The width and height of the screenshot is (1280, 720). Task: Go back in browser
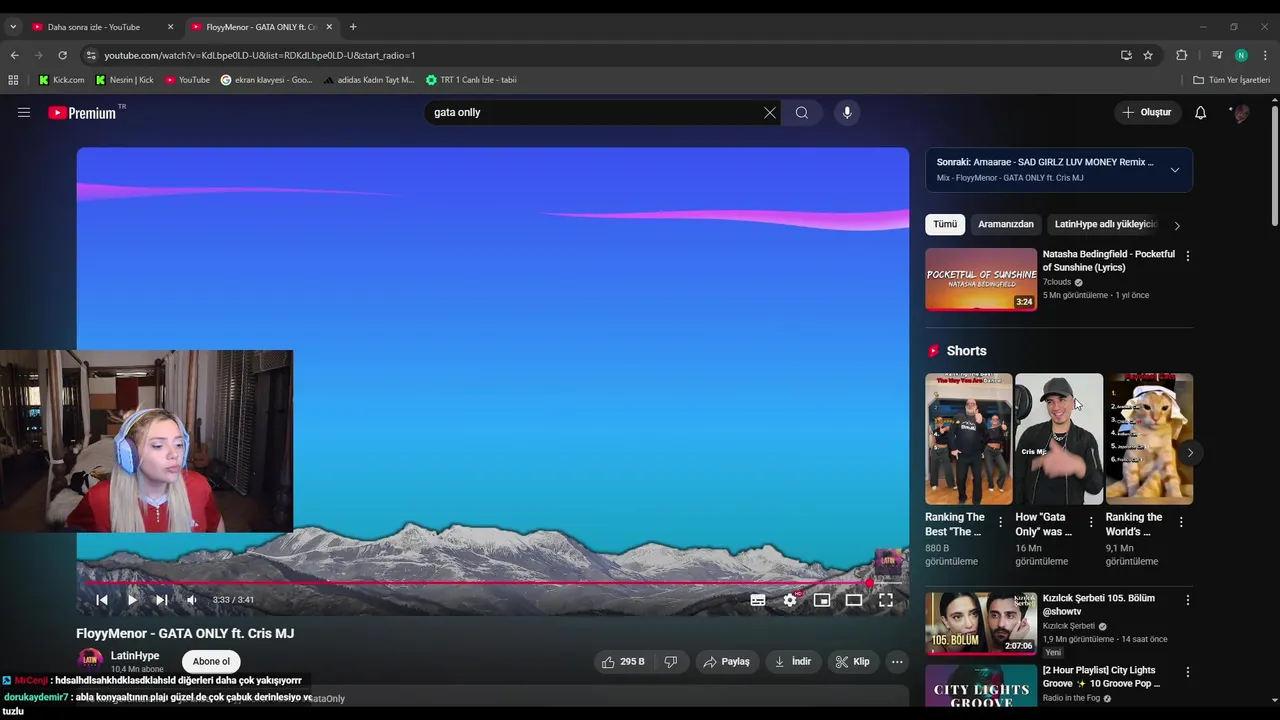point(14,55)
